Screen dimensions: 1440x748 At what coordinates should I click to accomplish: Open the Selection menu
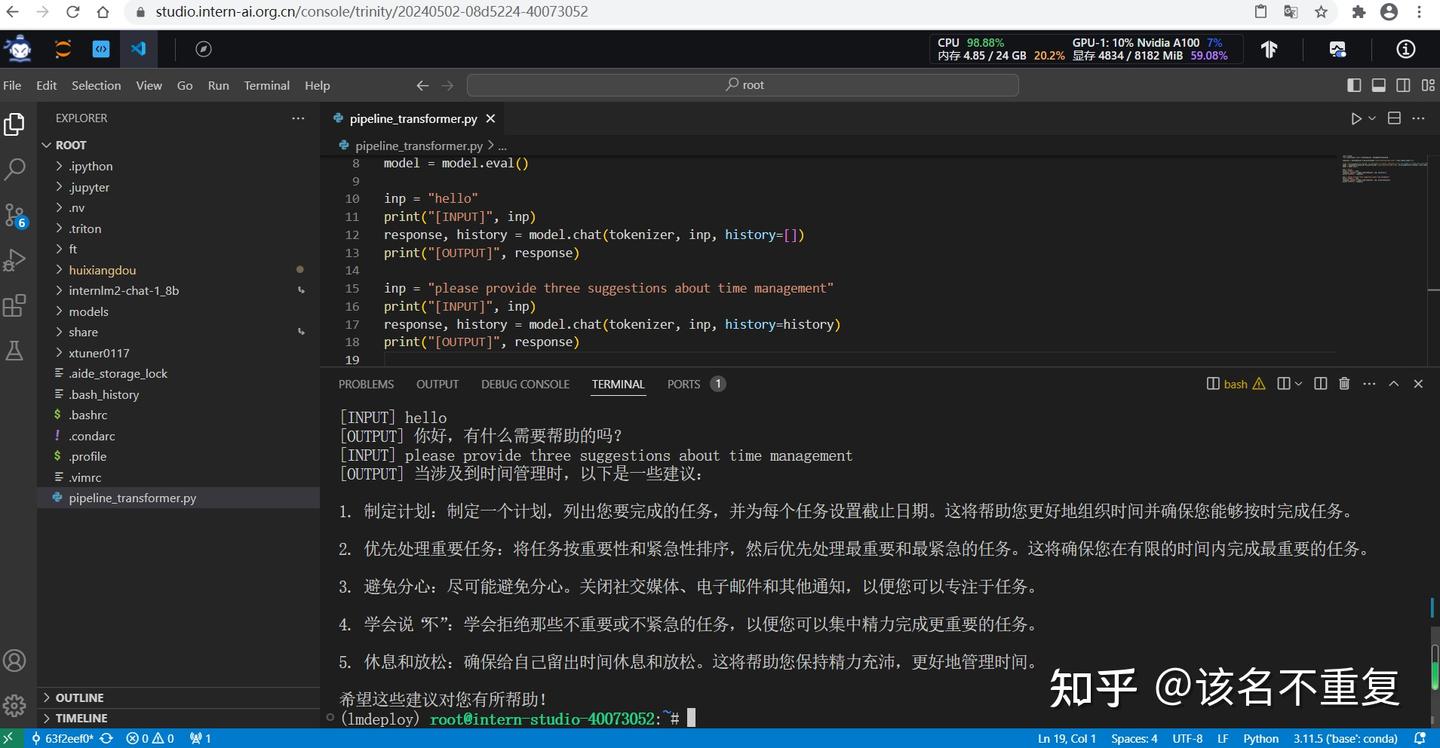pos(96,86)
